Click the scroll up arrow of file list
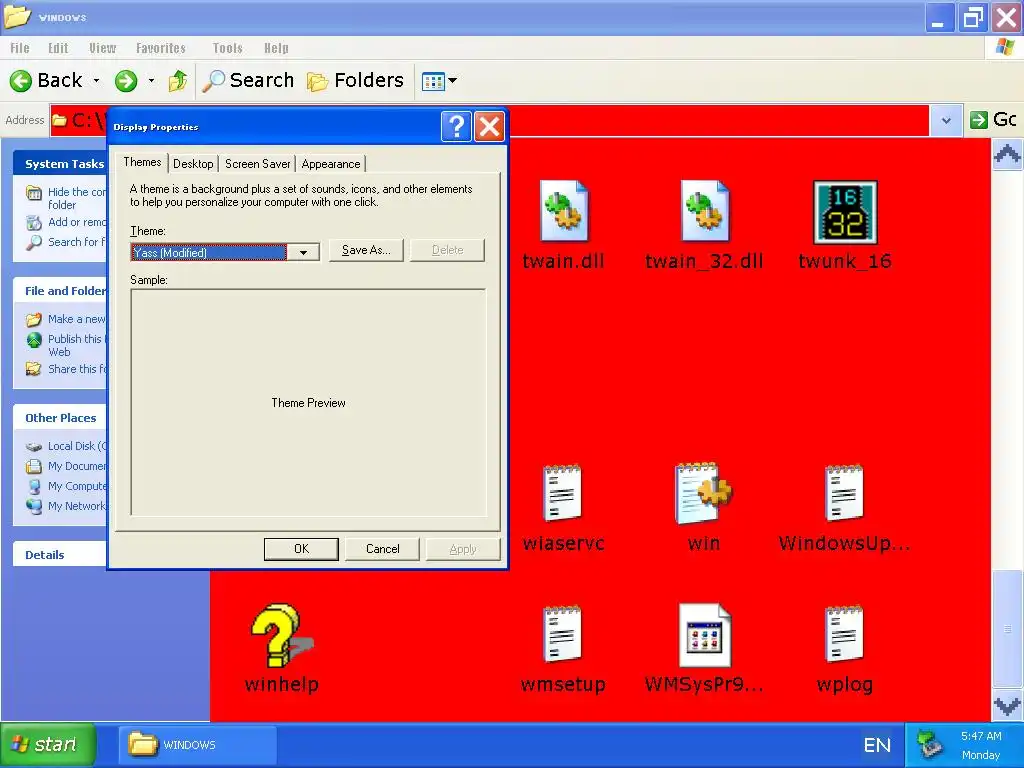The width and height of the screenshot is (1024, 768). click(1007, 155)
